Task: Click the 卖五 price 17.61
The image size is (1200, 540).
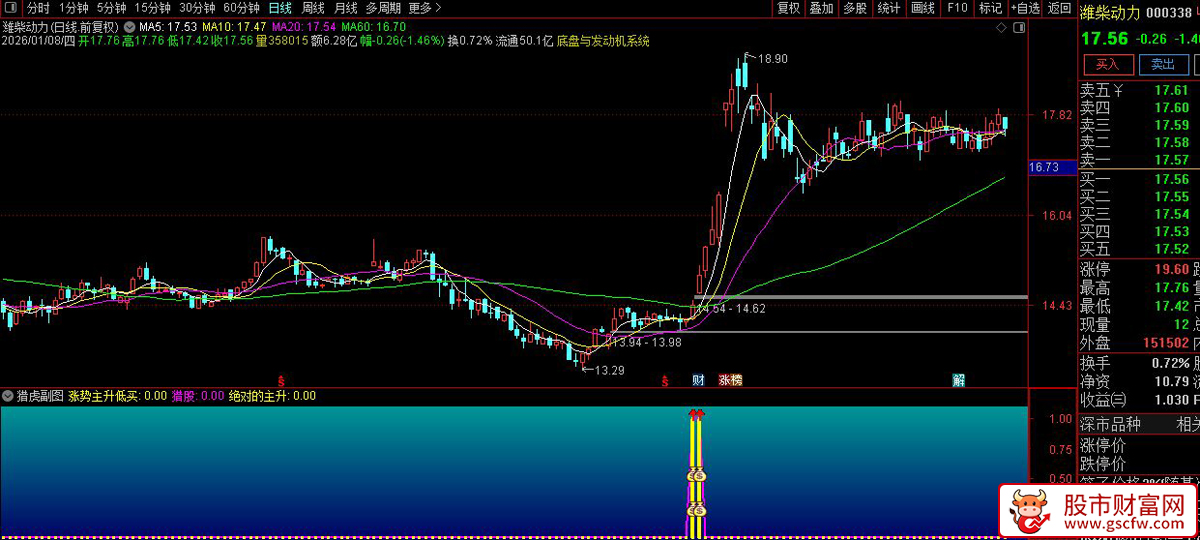Action: [1171, 91]
